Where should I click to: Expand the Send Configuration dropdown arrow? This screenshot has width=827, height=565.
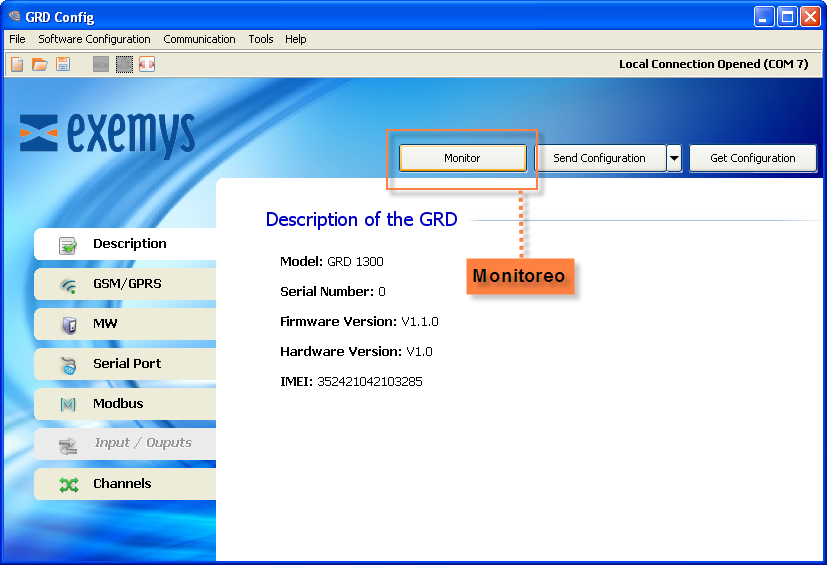coord(675,158)
